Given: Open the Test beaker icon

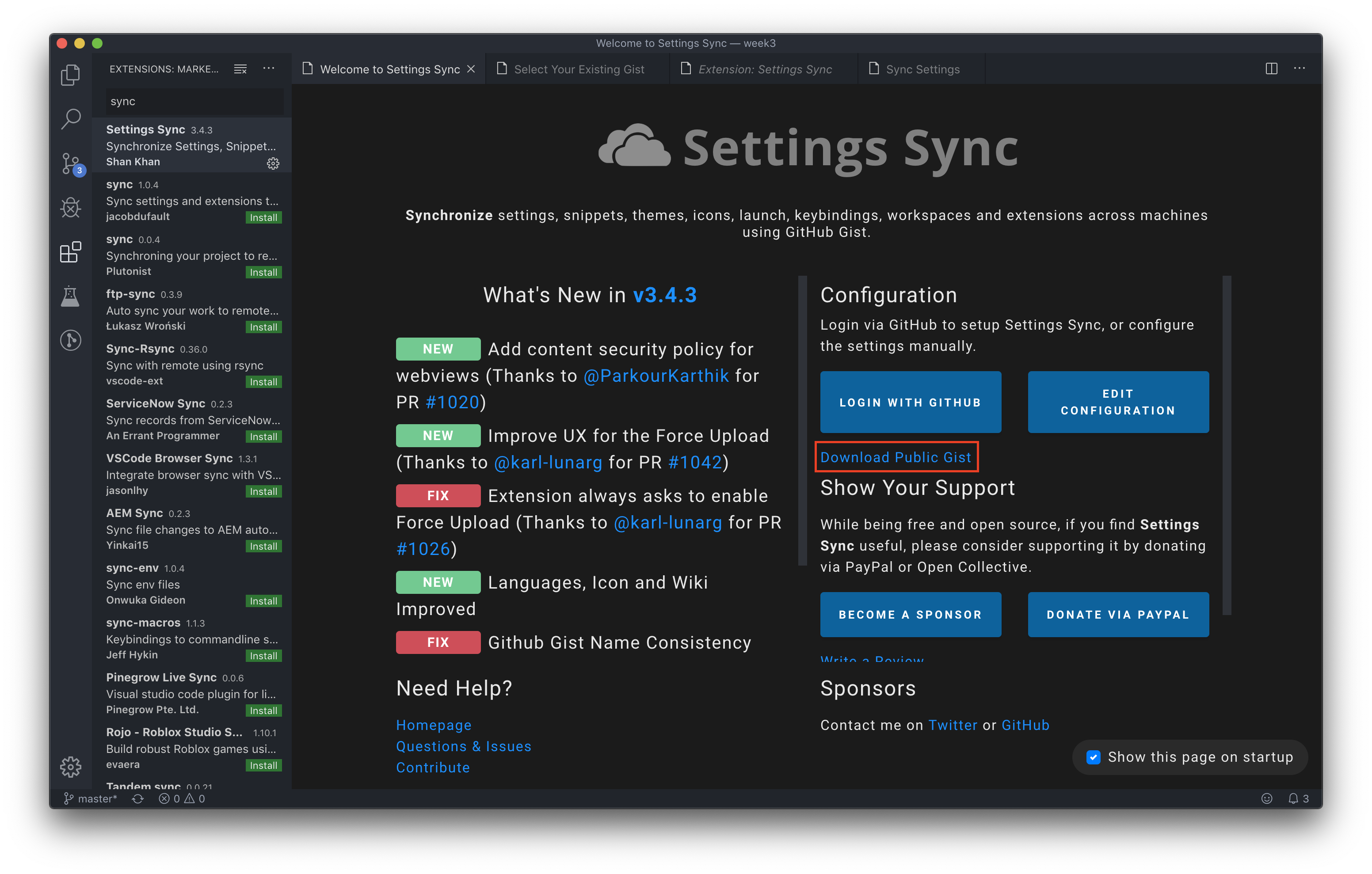Looking at the screenshot, I should [x=71, y=296].
